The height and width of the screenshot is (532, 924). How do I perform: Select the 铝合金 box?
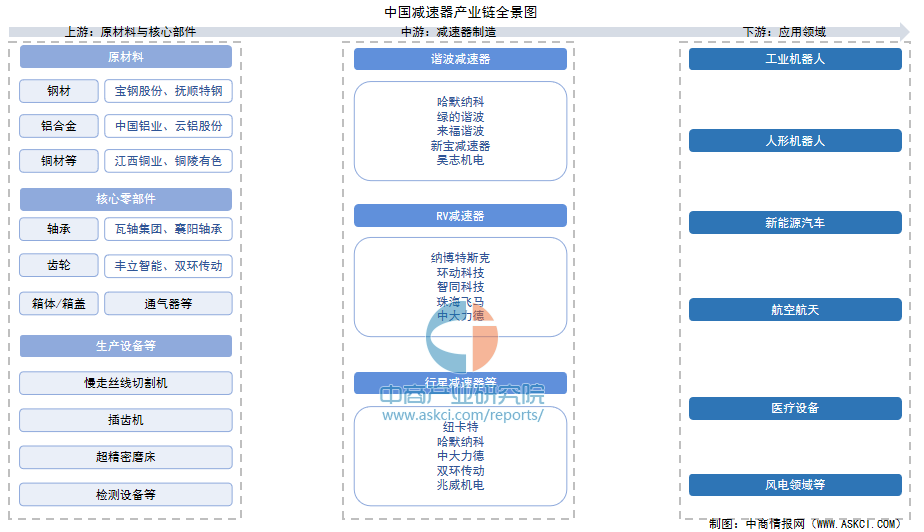point(59,125)
